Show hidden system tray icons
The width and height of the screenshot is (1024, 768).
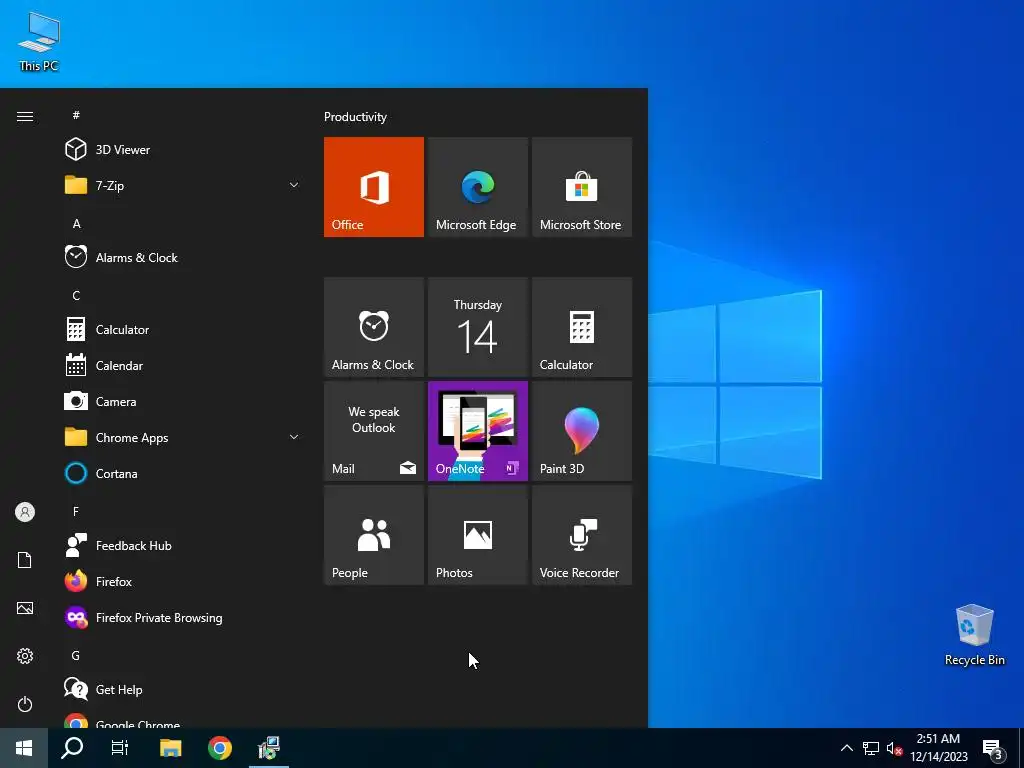(x=846, y=748)
